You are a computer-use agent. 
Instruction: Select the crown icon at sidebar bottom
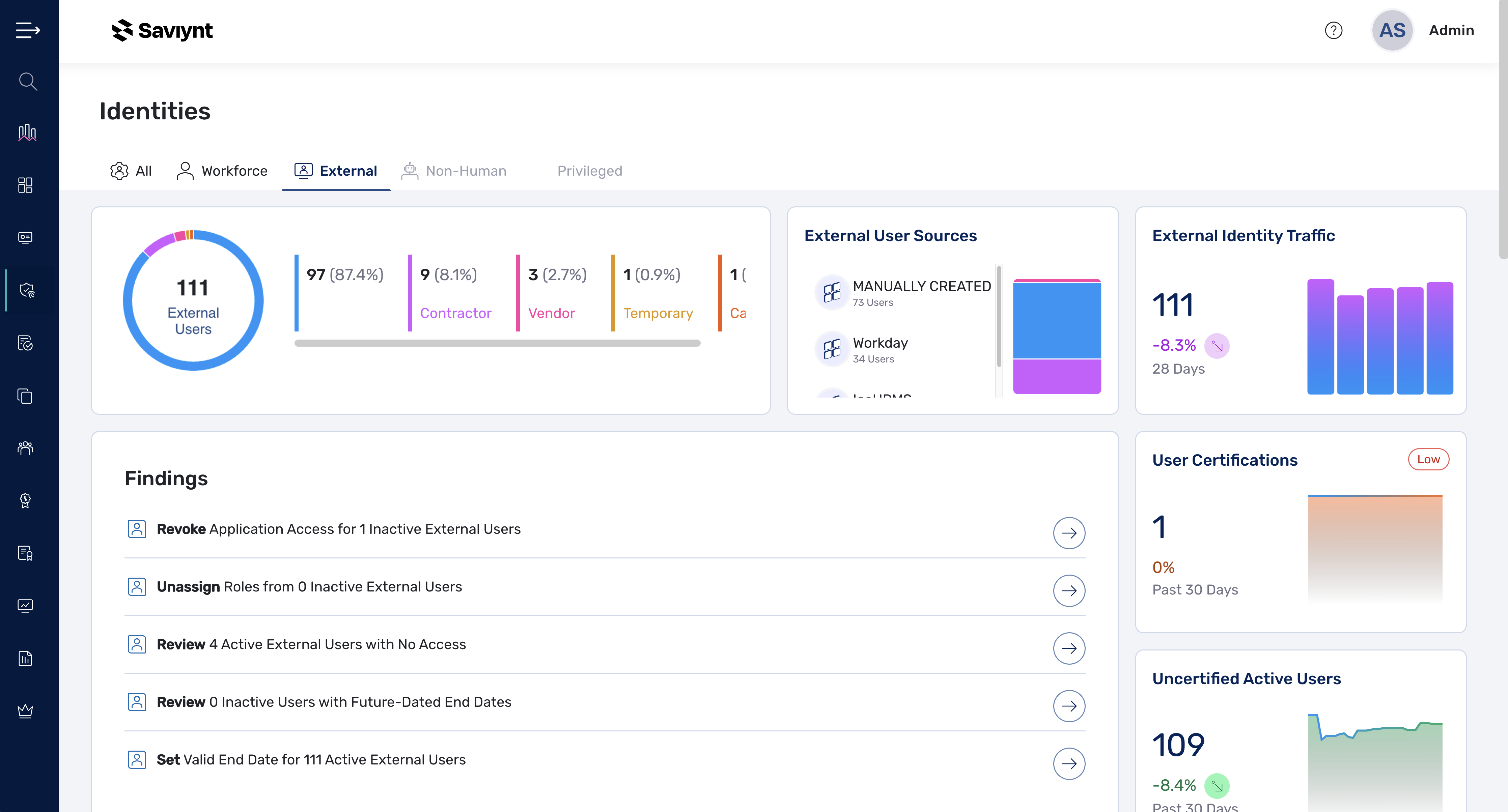[25, 711]
